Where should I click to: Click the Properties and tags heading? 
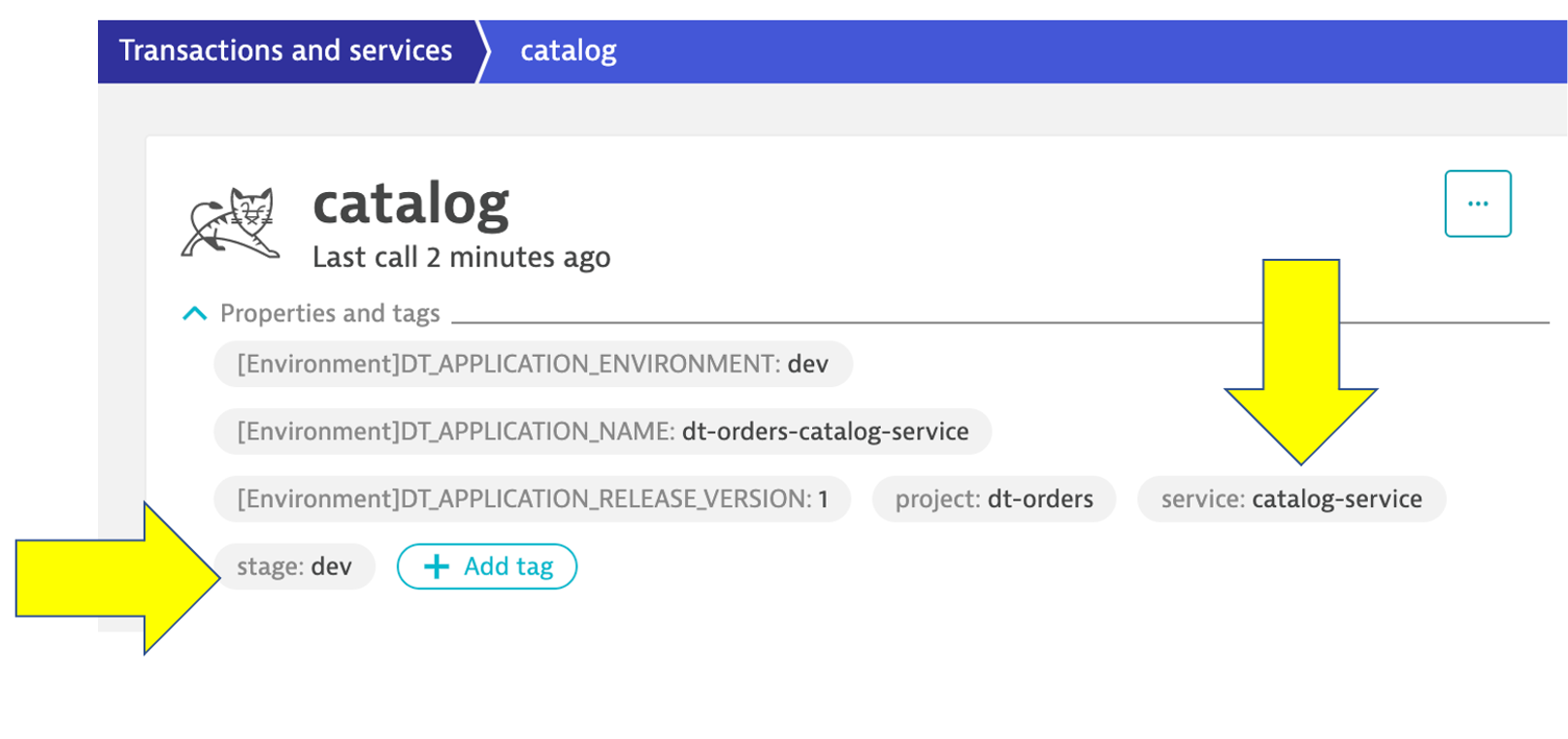[330, 313]
